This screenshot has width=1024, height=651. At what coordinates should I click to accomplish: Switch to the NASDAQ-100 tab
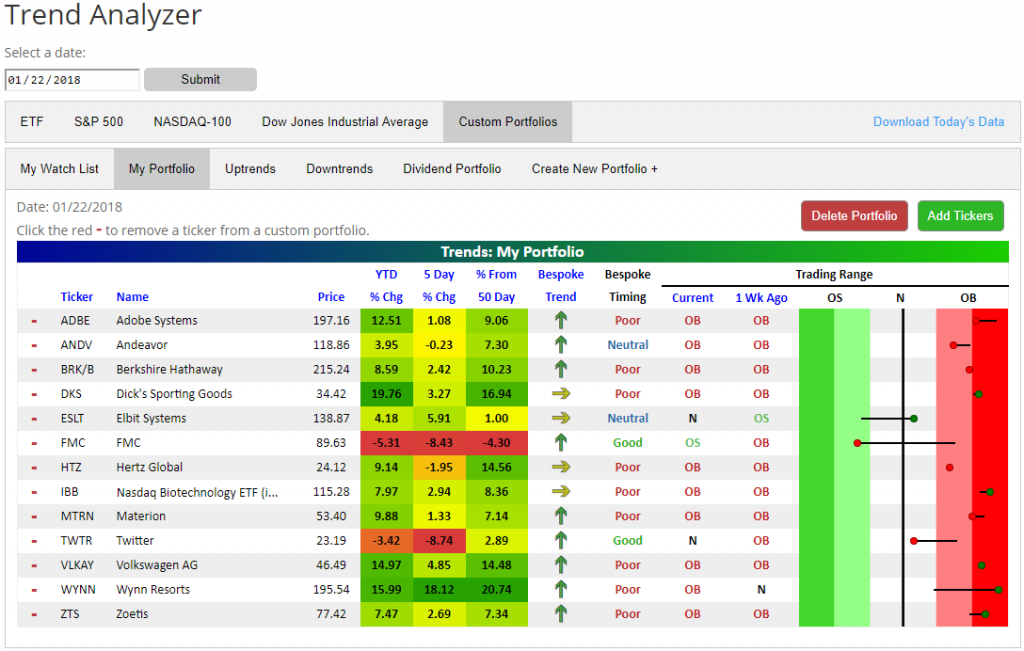pos(192,122)
